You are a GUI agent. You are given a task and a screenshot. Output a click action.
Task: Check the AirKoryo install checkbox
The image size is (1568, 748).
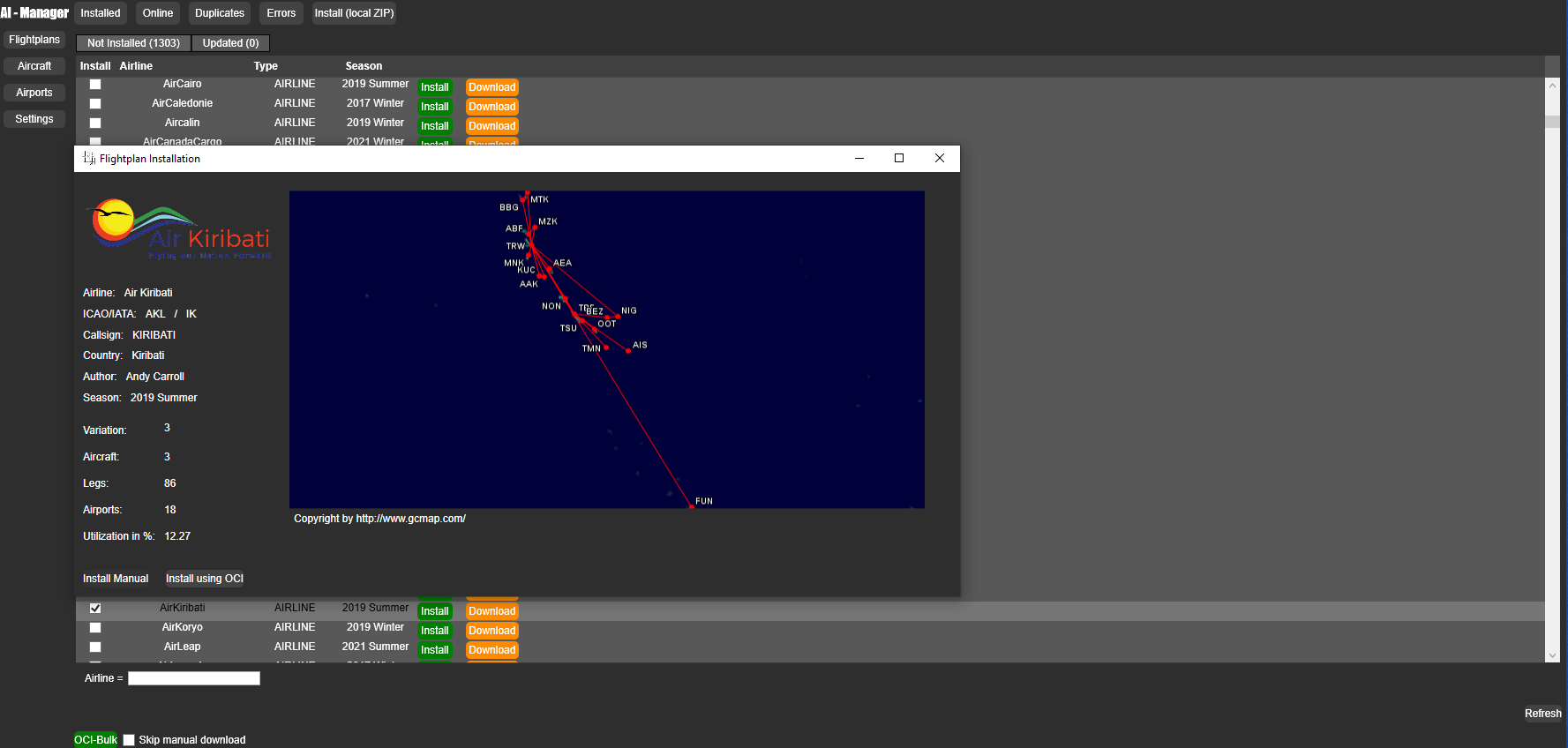[95, 628]
